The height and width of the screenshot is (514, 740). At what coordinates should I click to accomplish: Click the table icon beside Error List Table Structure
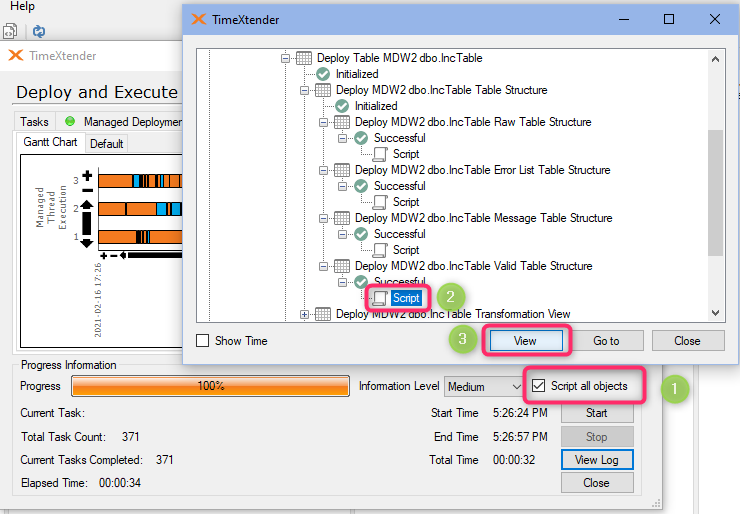342,170
